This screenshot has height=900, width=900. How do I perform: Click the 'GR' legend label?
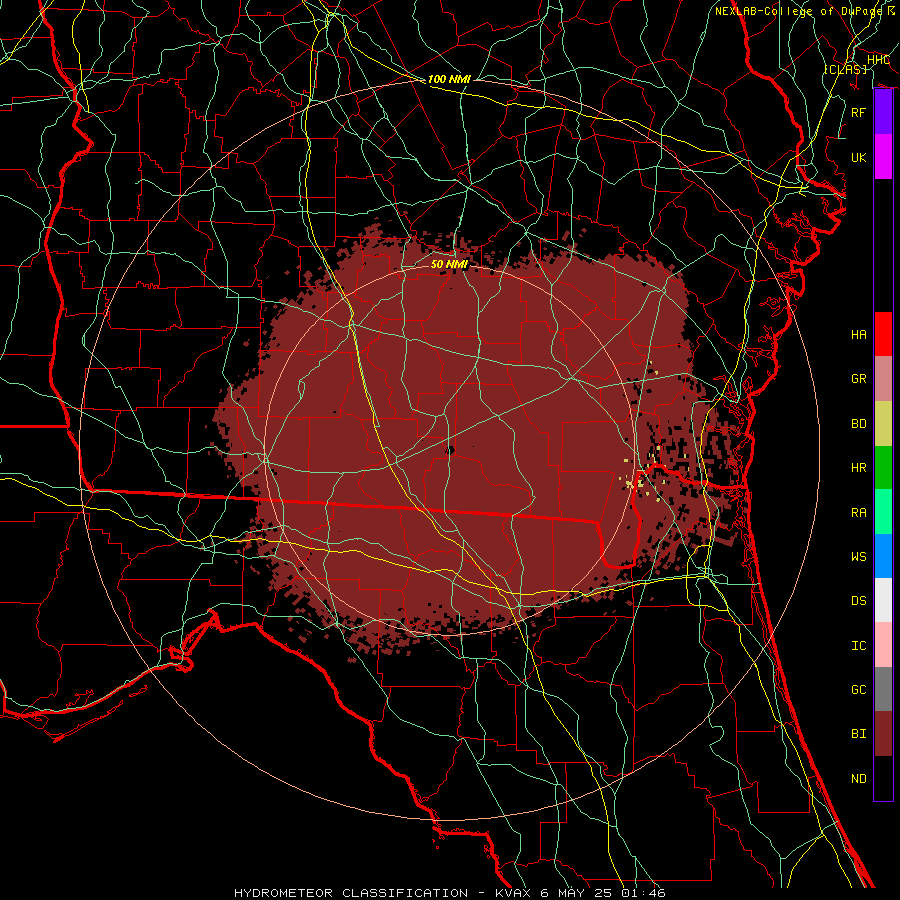859,379
